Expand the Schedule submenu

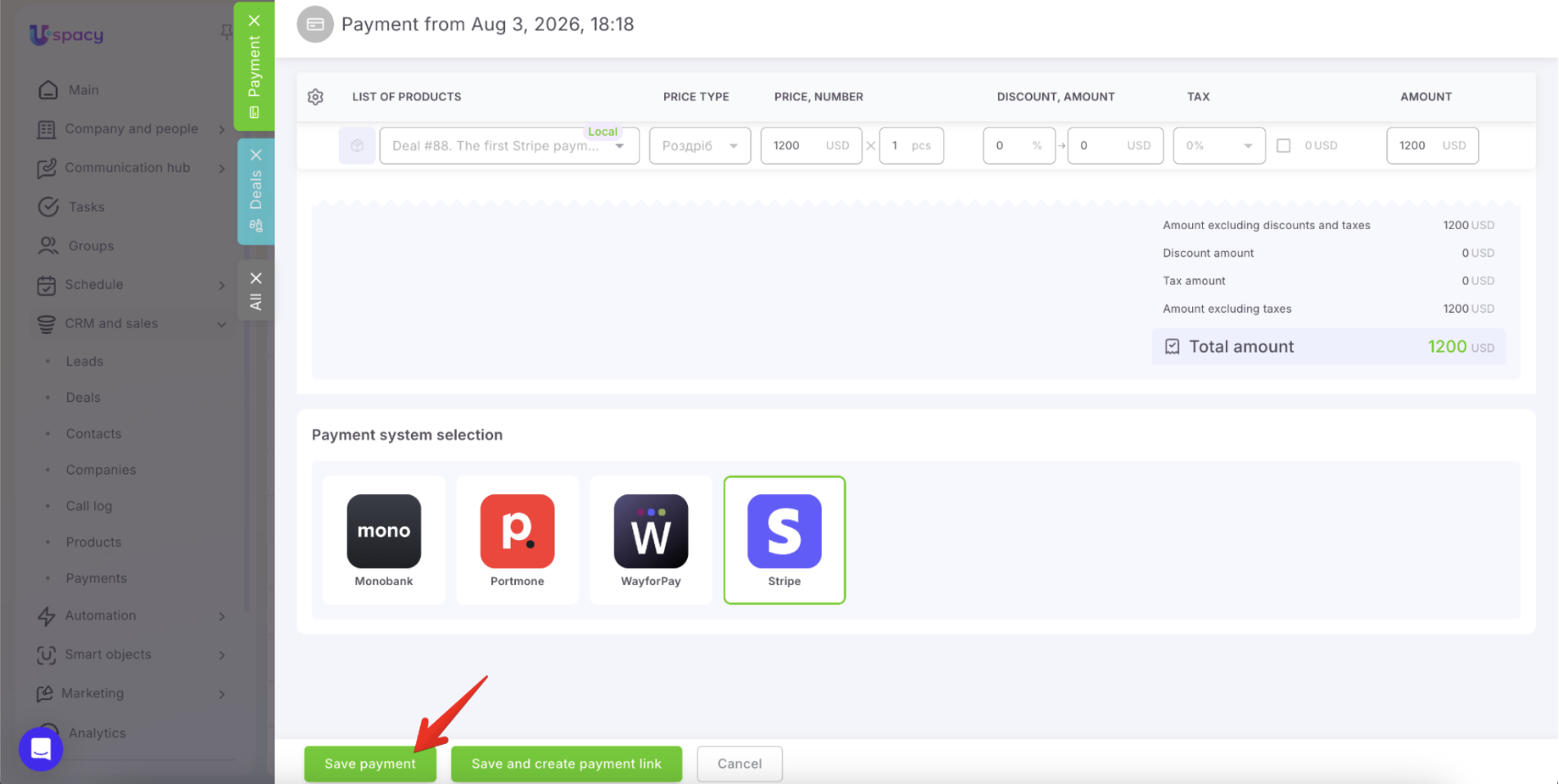click(x=222, y=285)
